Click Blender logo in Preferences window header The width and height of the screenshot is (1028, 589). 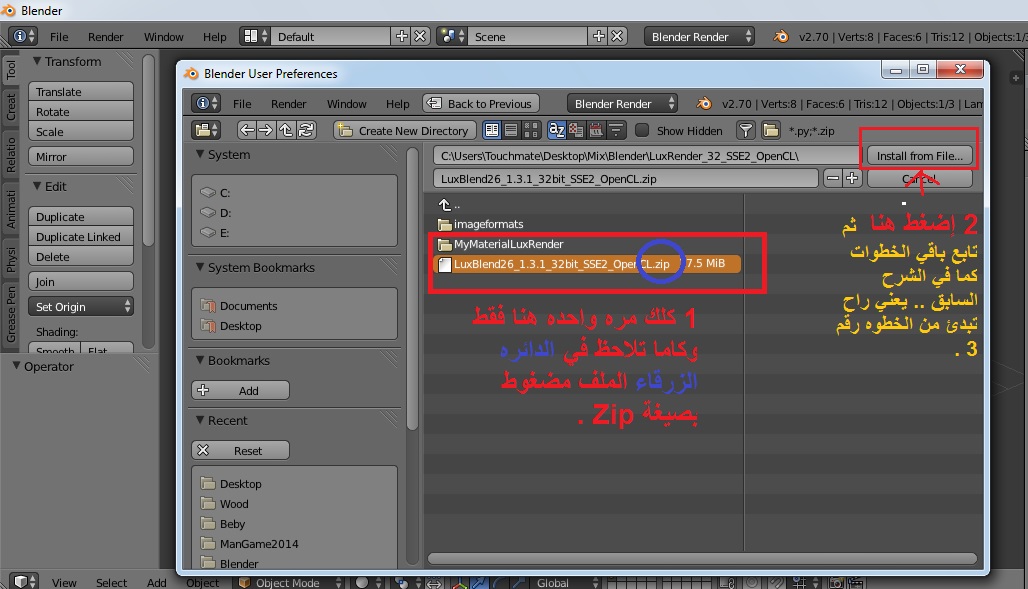[703, 104]
